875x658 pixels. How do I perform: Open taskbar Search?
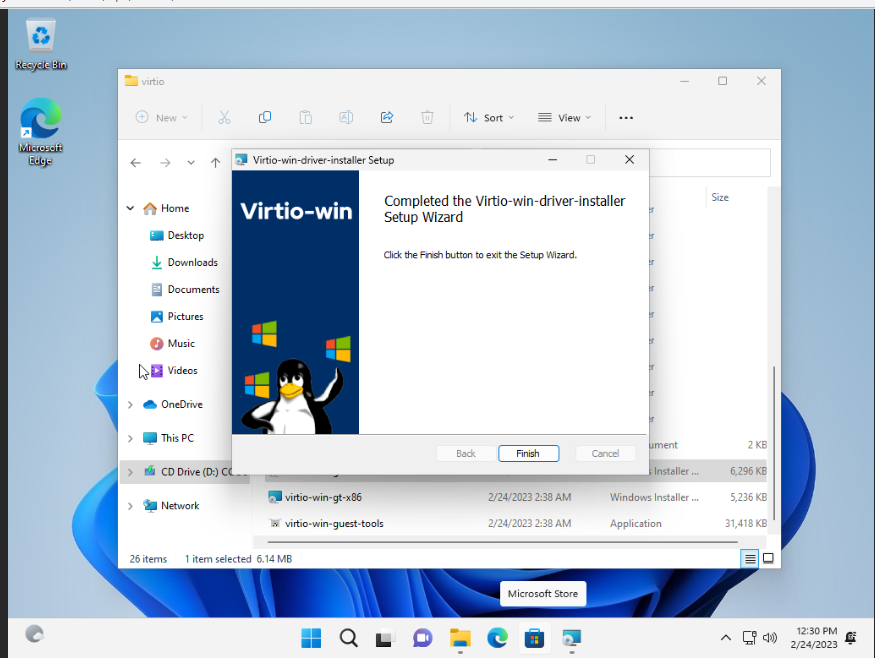coord(349,638)
